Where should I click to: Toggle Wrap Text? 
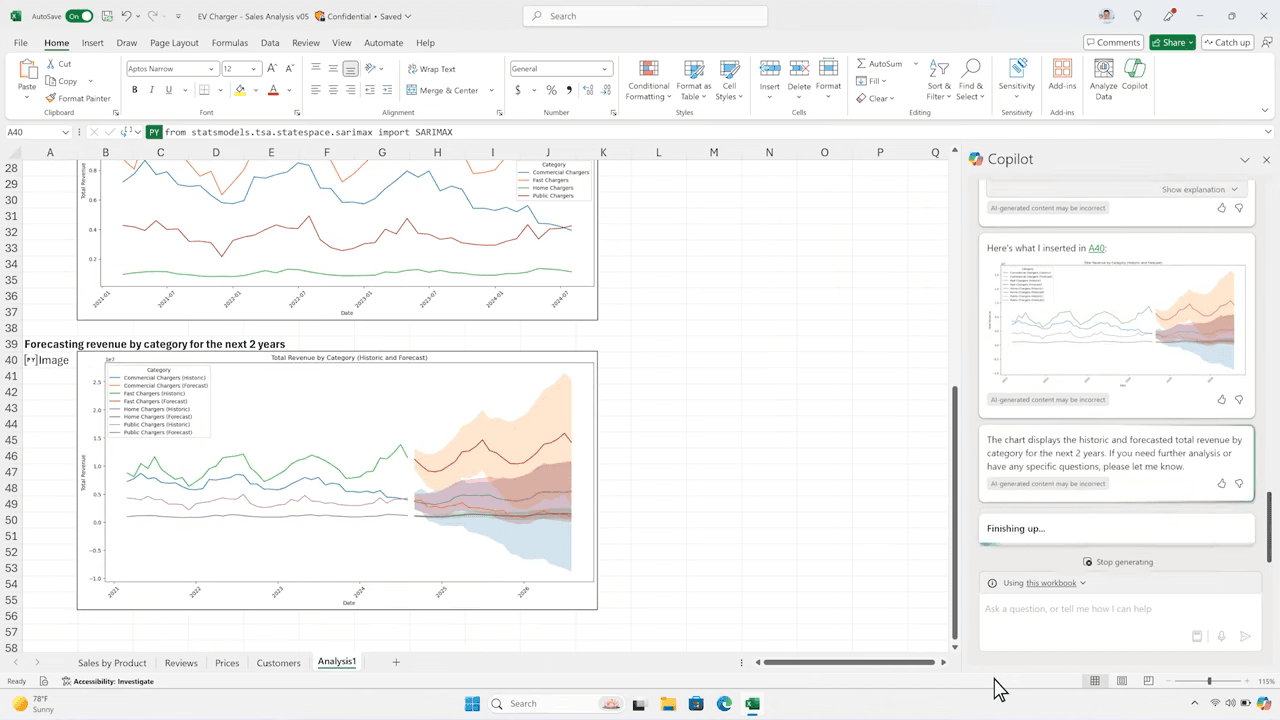(x=431, y=69)
